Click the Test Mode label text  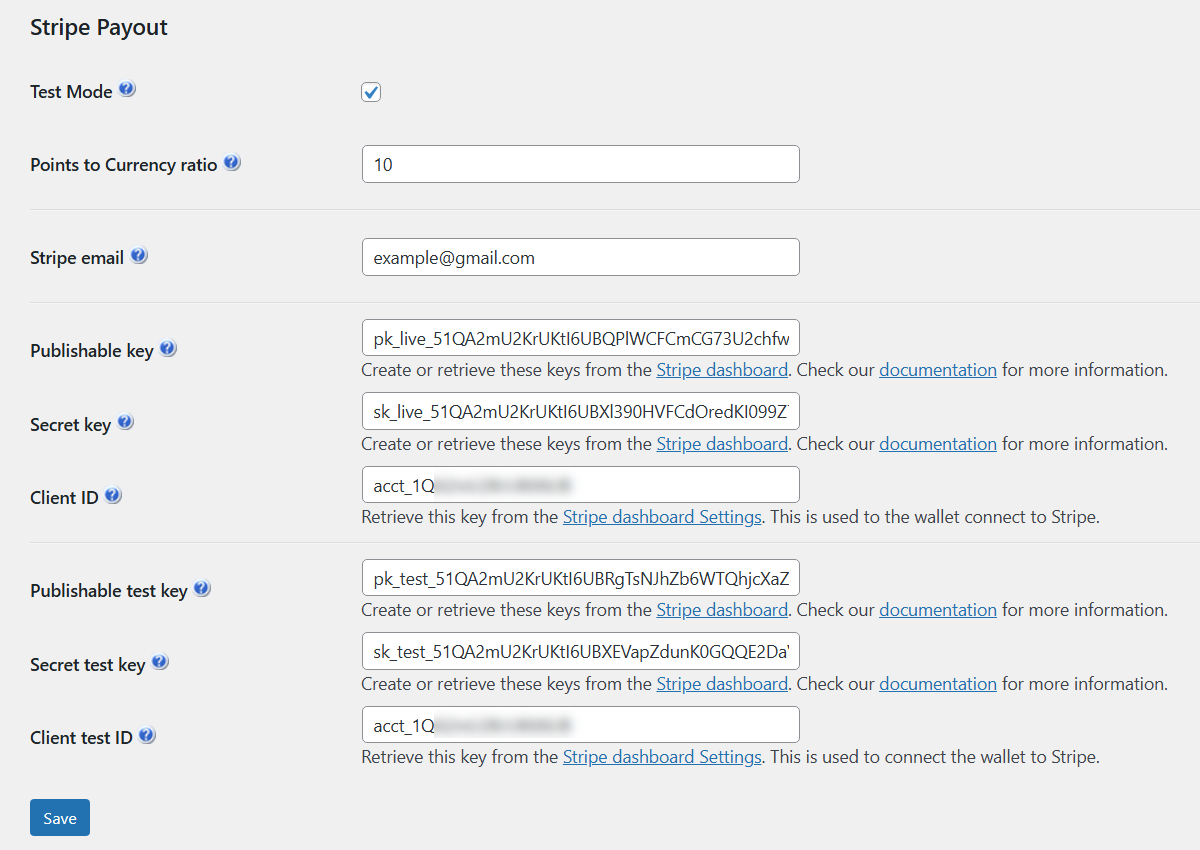coord(71,92)
